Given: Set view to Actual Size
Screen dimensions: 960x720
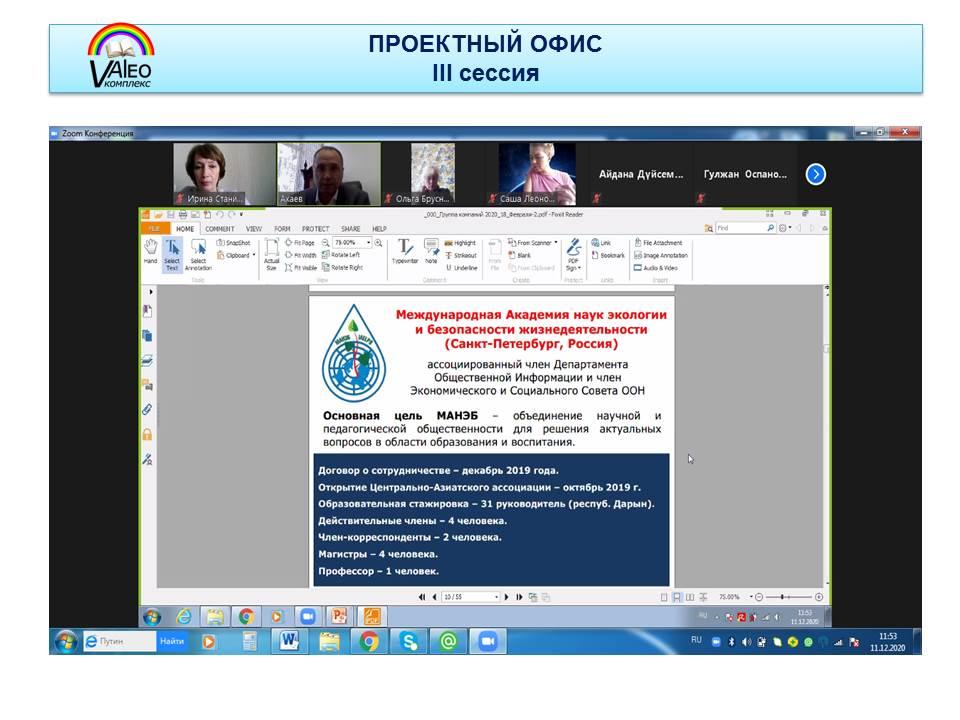Looking at the screenshot, I should point(271,254).
